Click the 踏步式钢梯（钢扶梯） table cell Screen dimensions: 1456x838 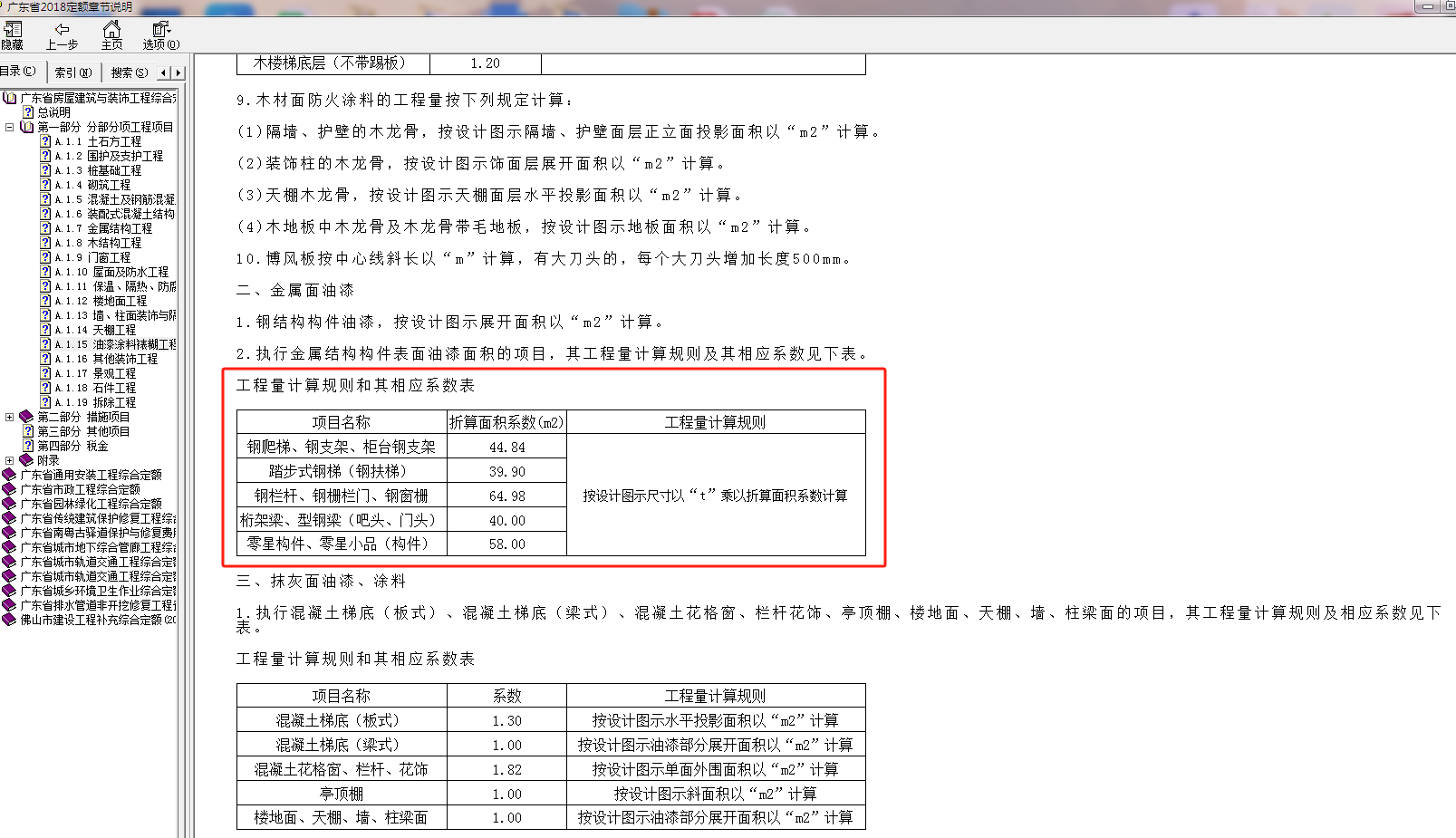[342, 471]
